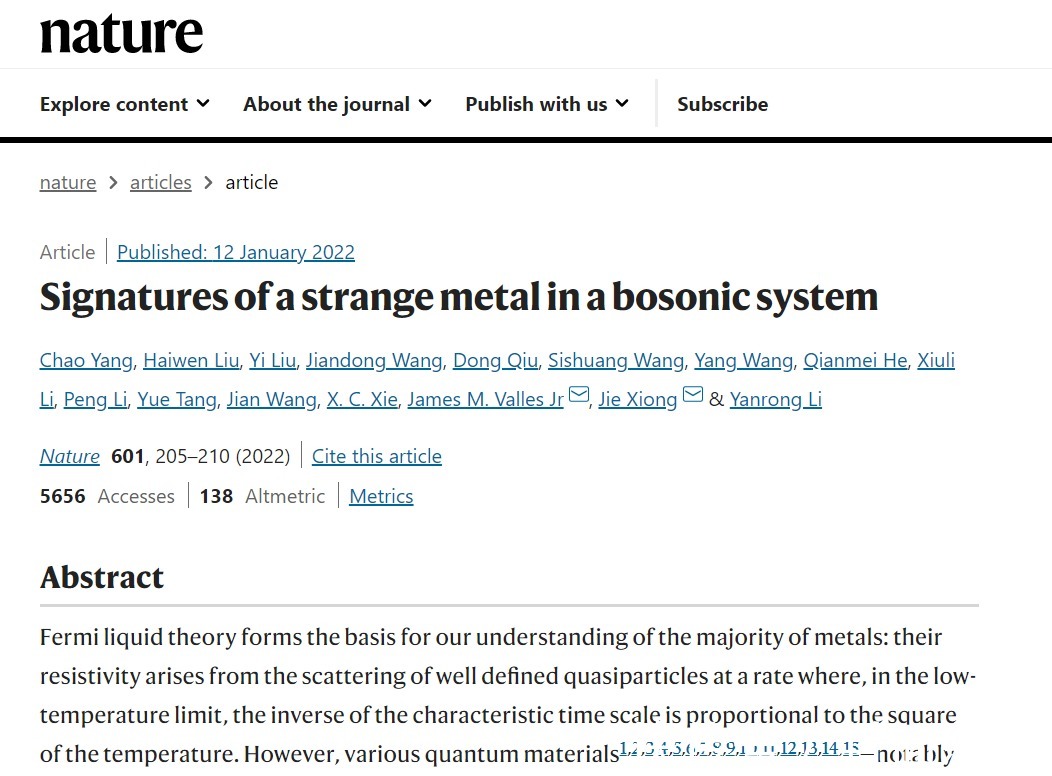Click Cite this article
1052x776 pixels.
pyautogui.click(x=377, y=456)
